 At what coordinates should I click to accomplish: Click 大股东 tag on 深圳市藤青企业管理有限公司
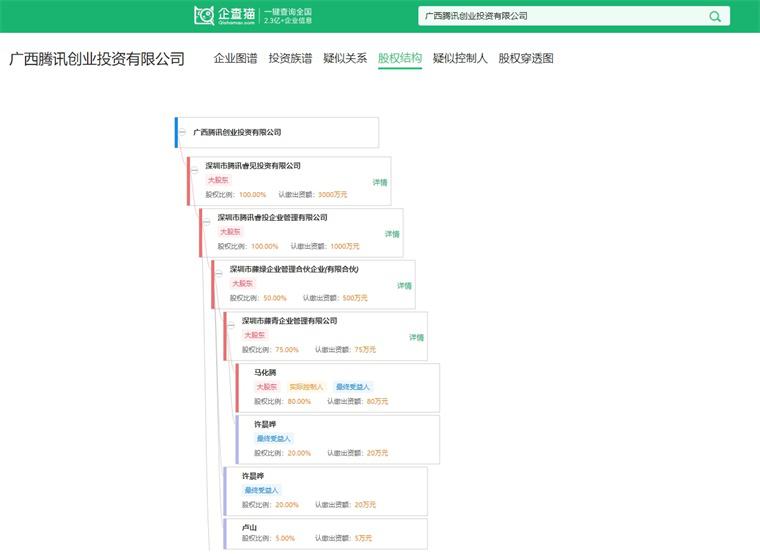pyautogui.click(x=254, y=335)
